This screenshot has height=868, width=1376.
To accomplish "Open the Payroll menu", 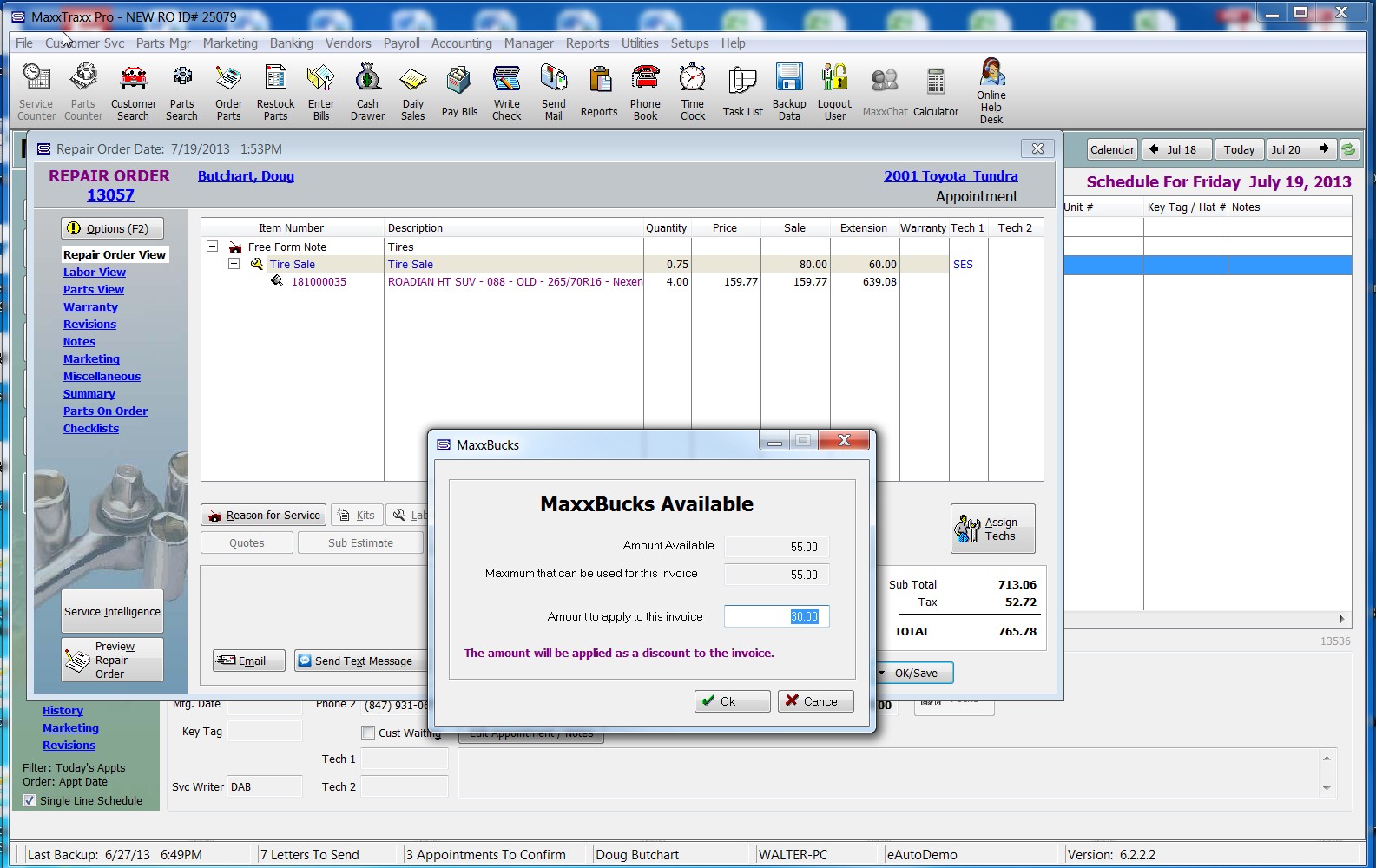I will click(401, 43).
